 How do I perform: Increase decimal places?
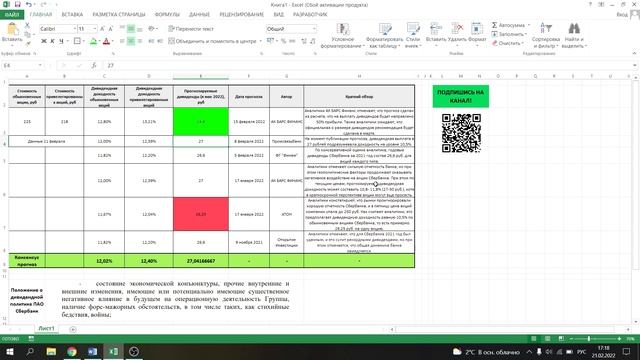click(x=303, y=41)
